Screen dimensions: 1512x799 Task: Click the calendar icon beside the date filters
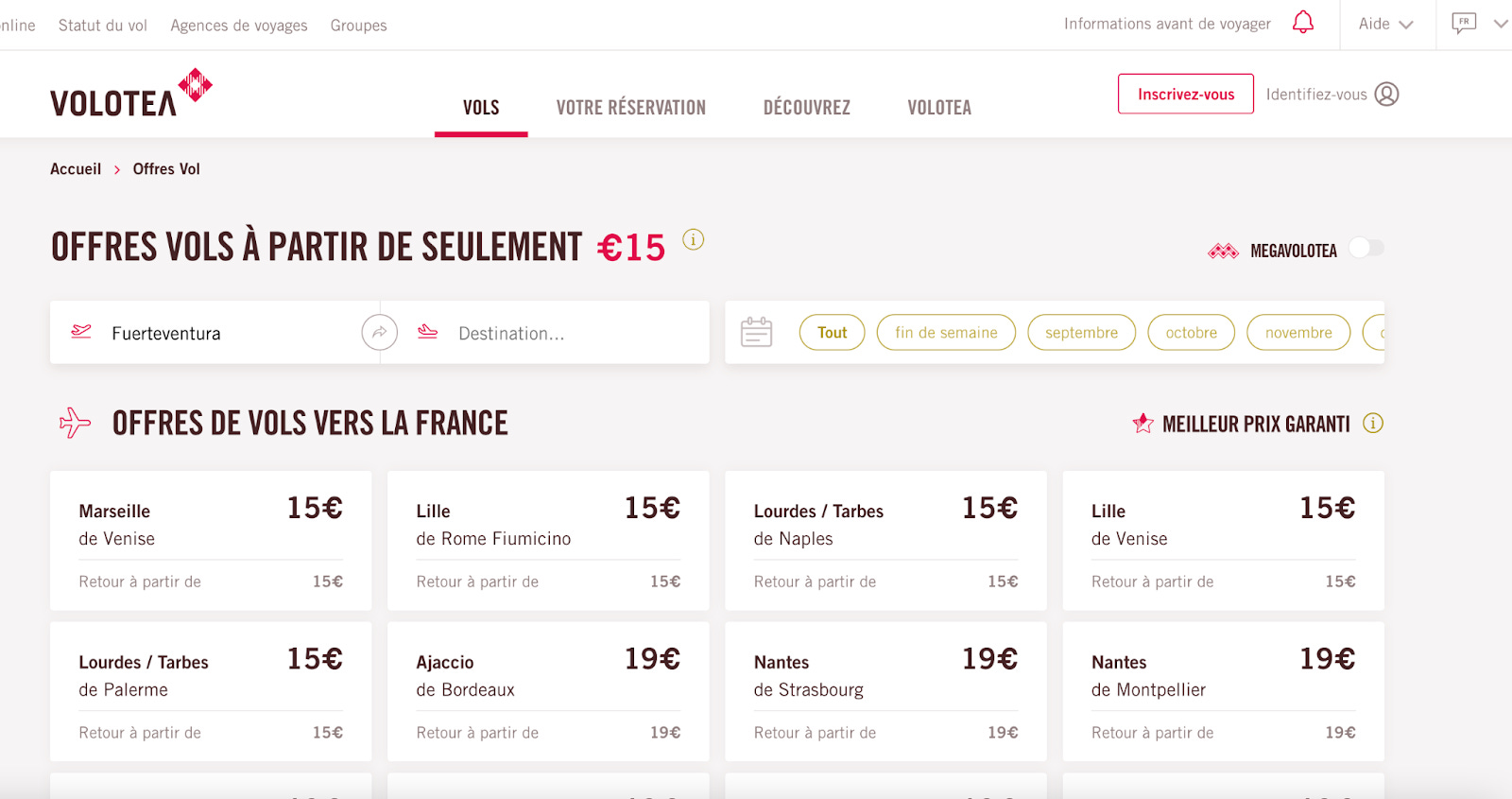(756, 332)
